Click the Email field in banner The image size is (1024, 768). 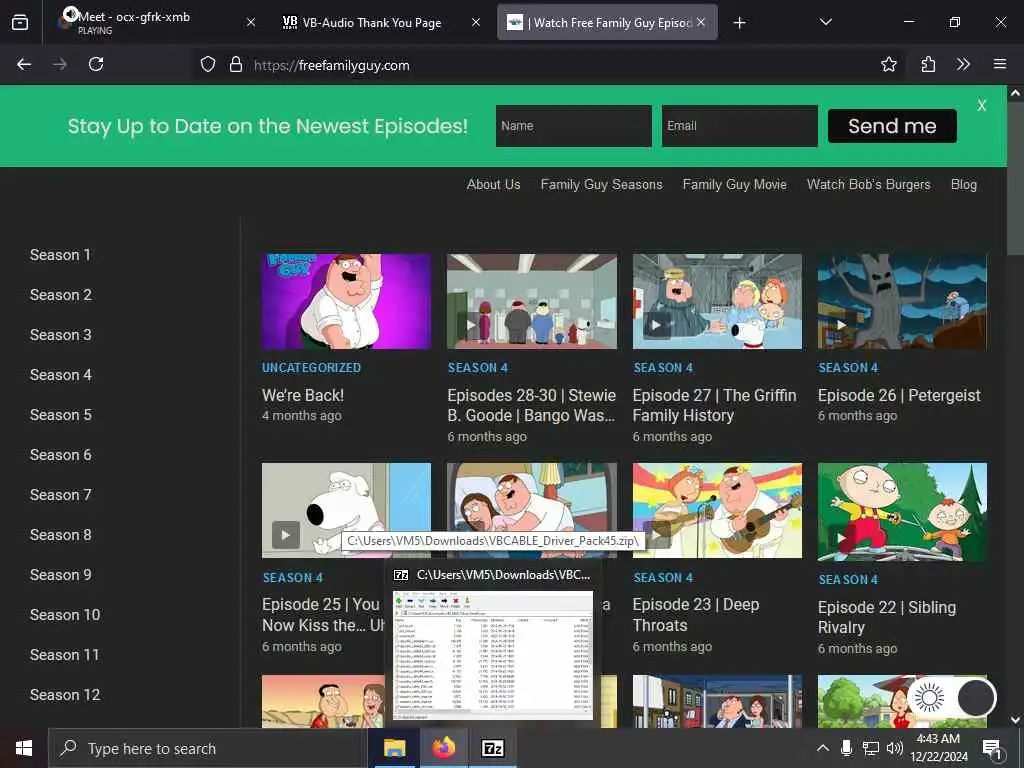coord(739,126)
